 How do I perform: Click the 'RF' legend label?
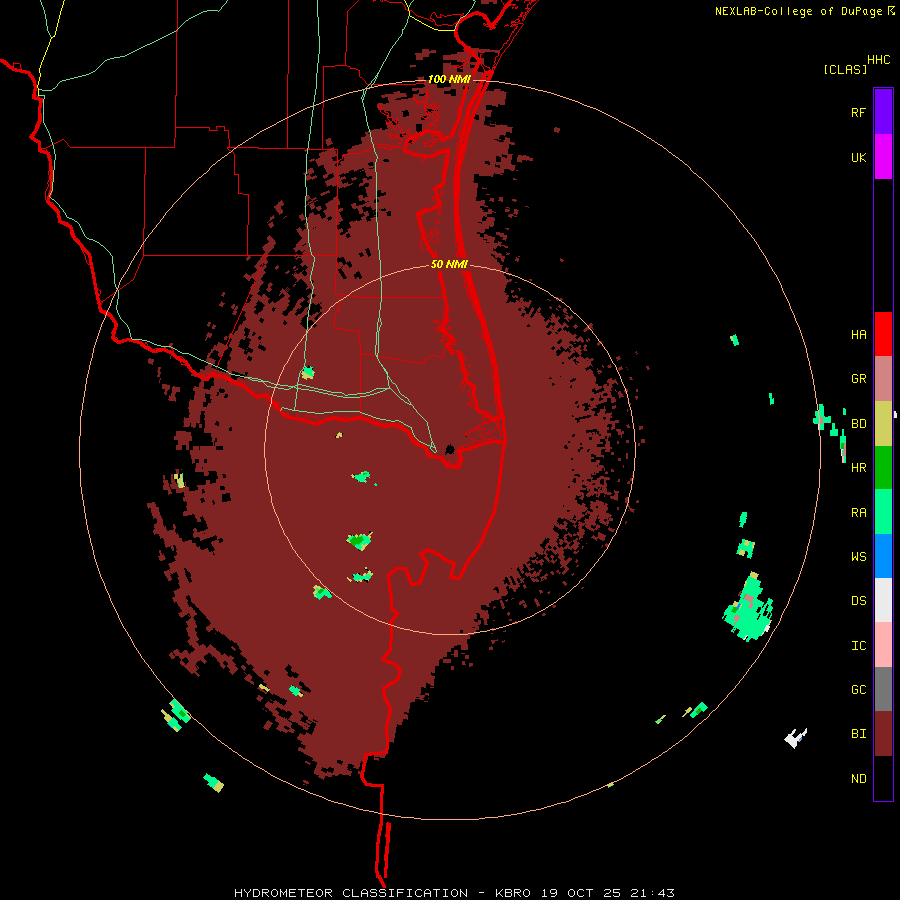(x=858, y=112)
